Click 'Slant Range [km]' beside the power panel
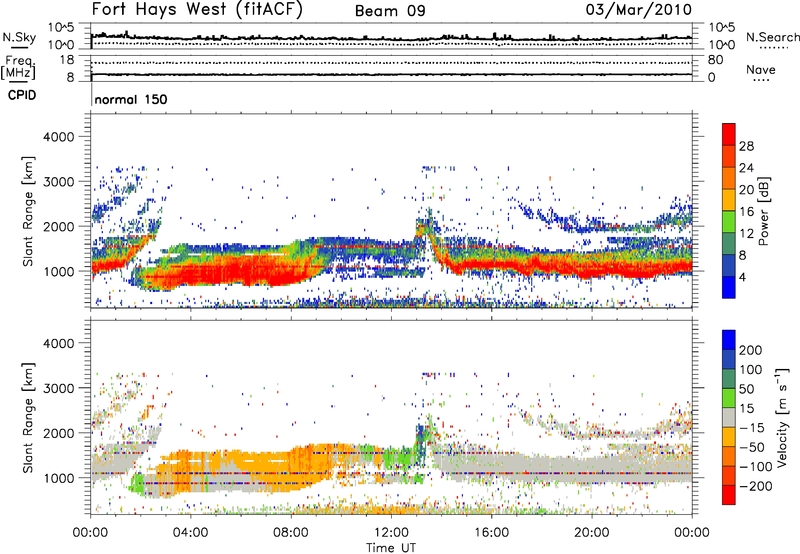800x554 pixels. tap(28, 211)
